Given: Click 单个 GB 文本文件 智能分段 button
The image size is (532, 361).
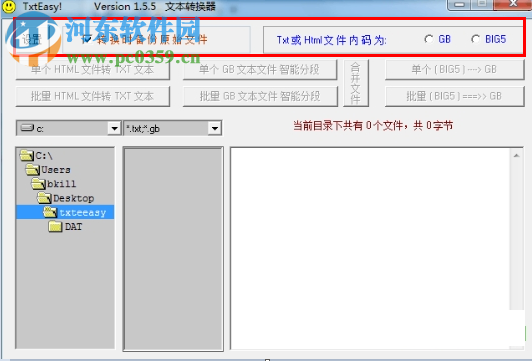Looking at the screenshot, I should pos(260,70).
